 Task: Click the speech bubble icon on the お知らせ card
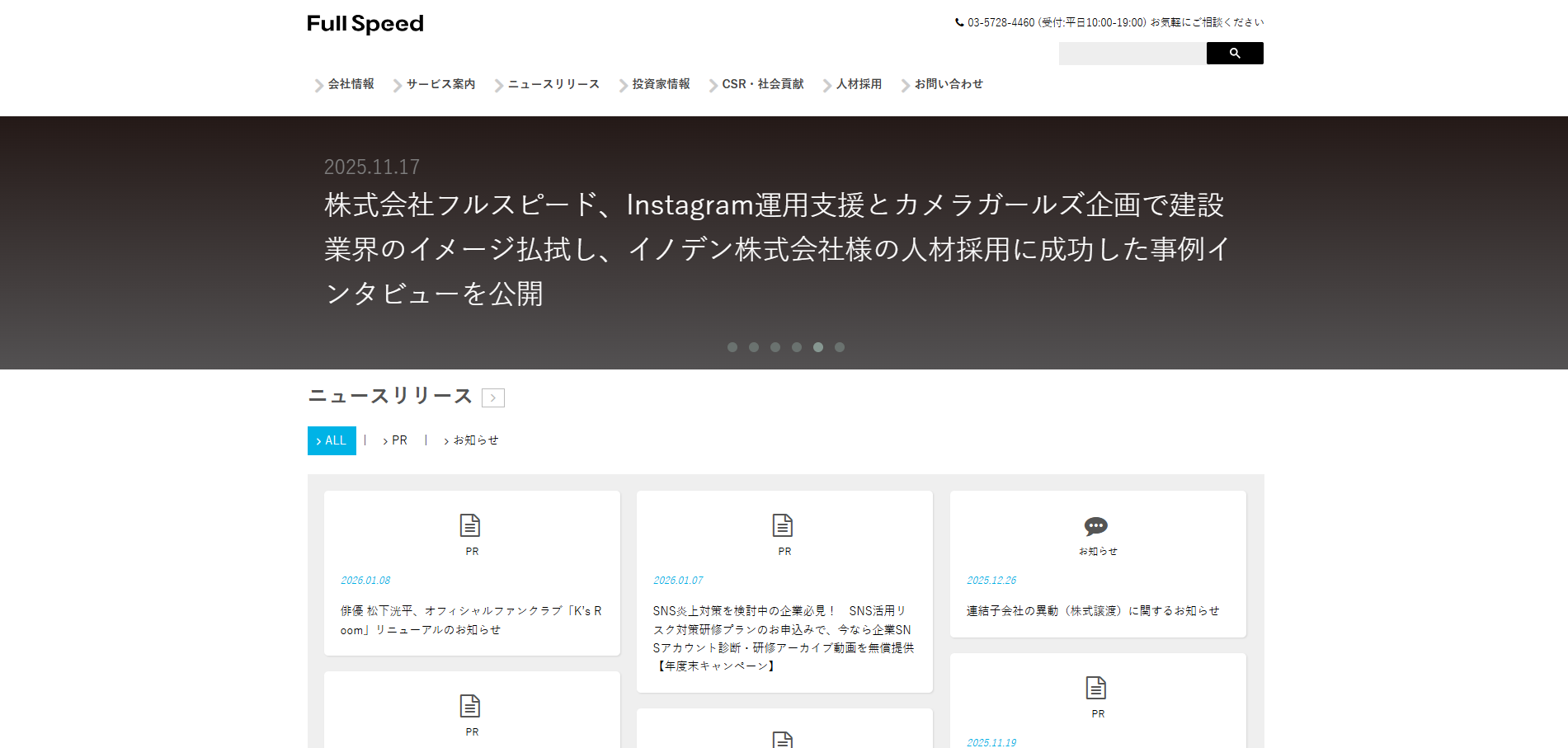[x=1095, y=525]
